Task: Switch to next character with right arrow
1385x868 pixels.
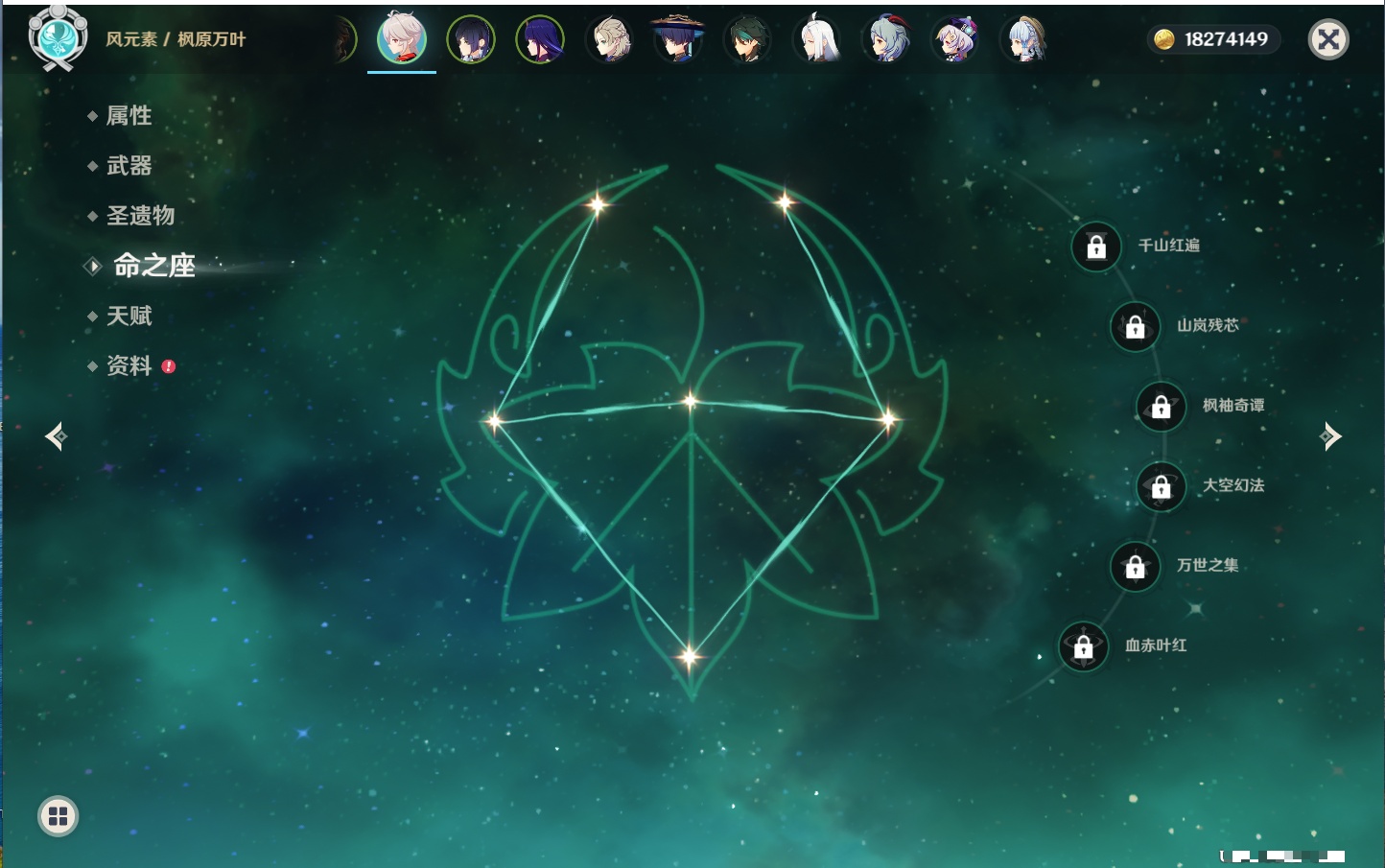Action: [1330, 436]
